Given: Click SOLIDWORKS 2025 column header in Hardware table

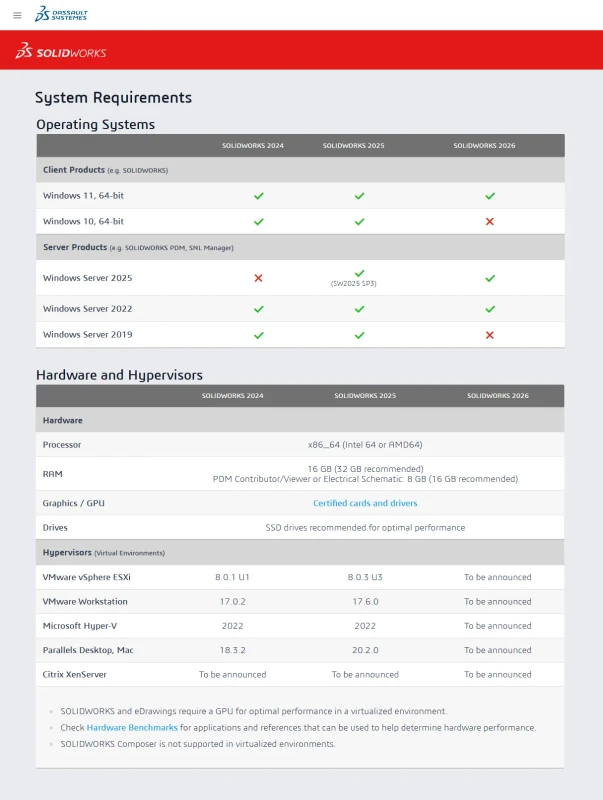Looking at the screenshot, I should [365, 395].
